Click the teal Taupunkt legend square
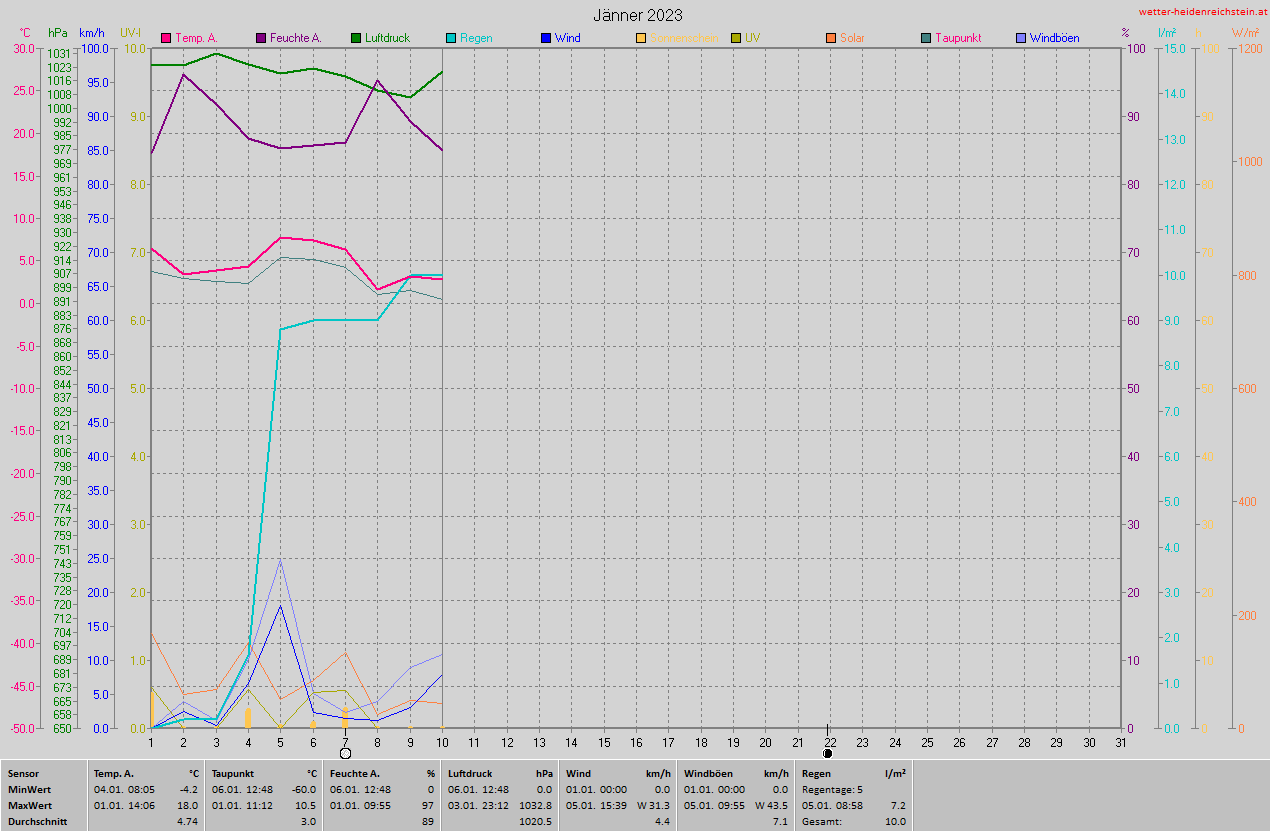The height and width of the screenshot is (831, 1270). point(926,39)
